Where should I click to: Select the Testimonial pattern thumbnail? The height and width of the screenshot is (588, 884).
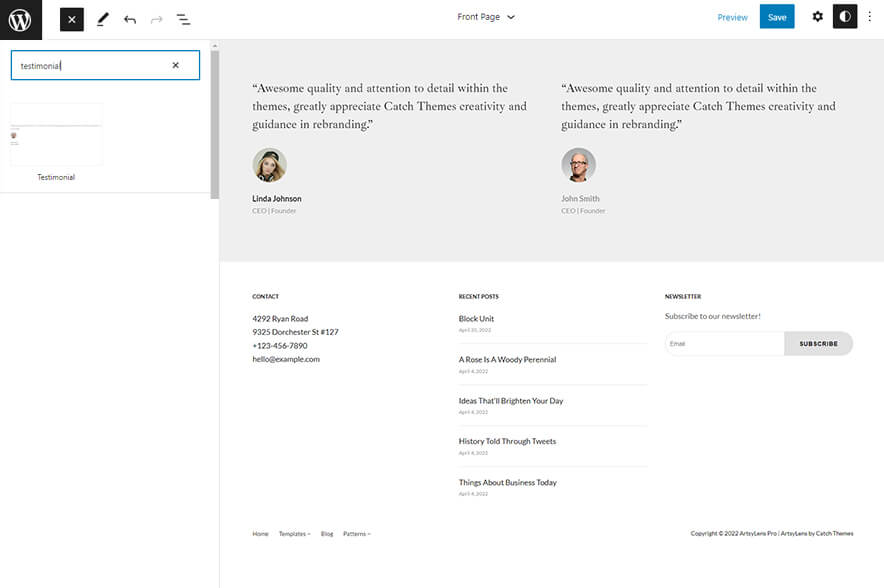(x=56, y=135)
